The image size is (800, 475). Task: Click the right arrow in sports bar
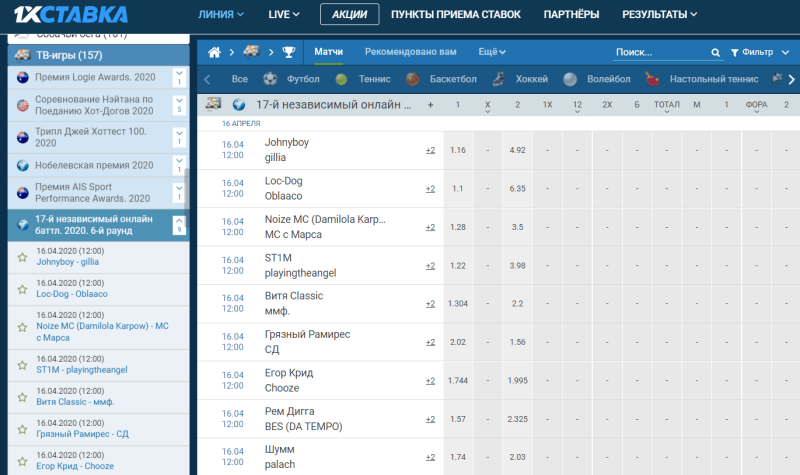791,79
